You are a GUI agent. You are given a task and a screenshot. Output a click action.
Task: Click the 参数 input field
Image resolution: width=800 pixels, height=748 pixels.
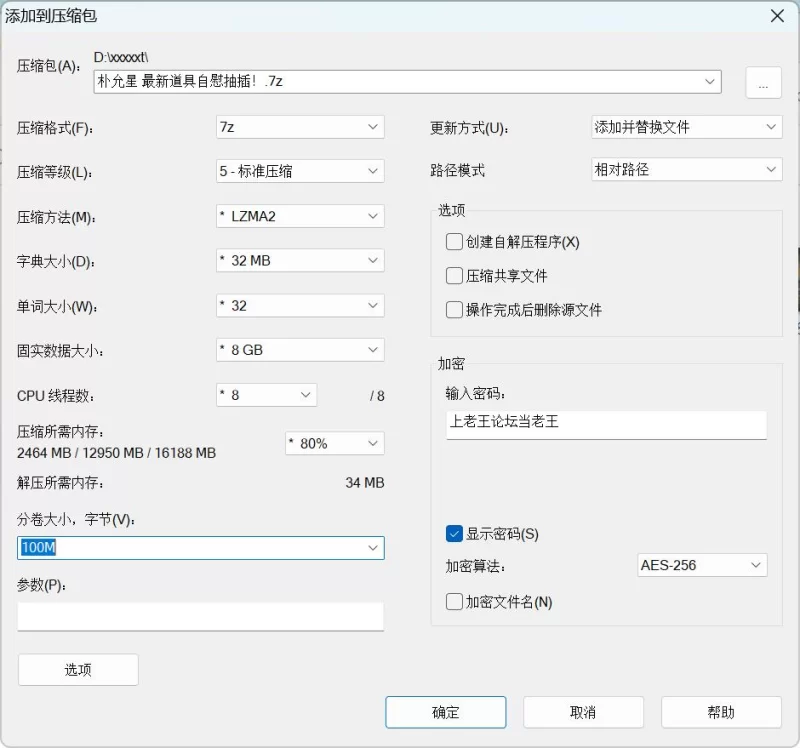pyautogui.click(x=200, y=616)
